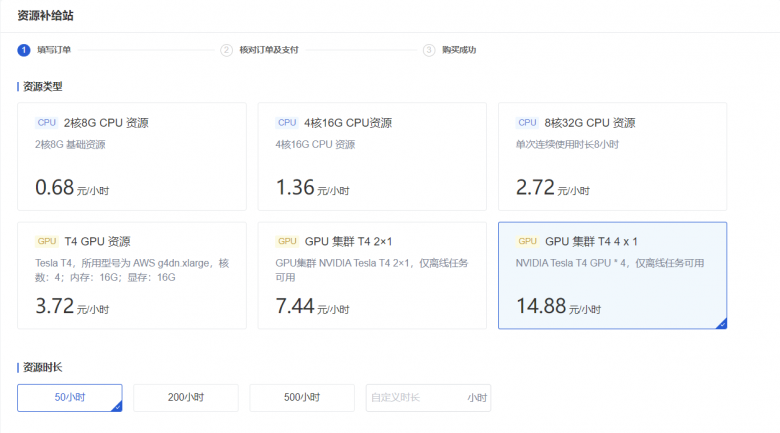780x433 pixels.
Task: Click the Tesla T4 AWS g4dn.xlarge description
Action: pyautogui.click(x=132, y=270)
